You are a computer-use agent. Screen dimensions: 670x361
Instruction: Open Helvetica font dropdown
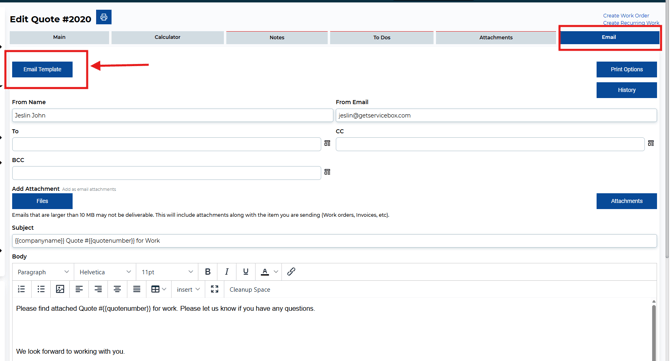tap(105, 272)
